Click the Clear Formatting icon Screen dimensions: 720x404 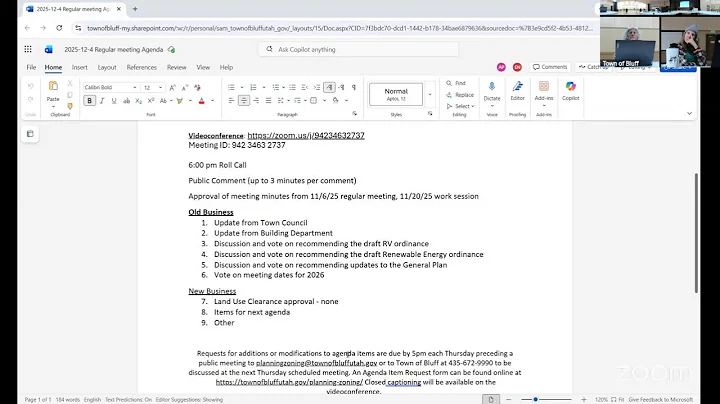coord(197,87)
